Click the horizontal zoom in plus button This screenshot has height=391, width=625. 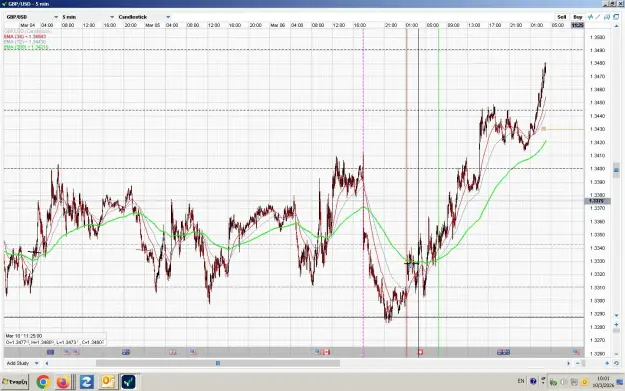(607, 363)
